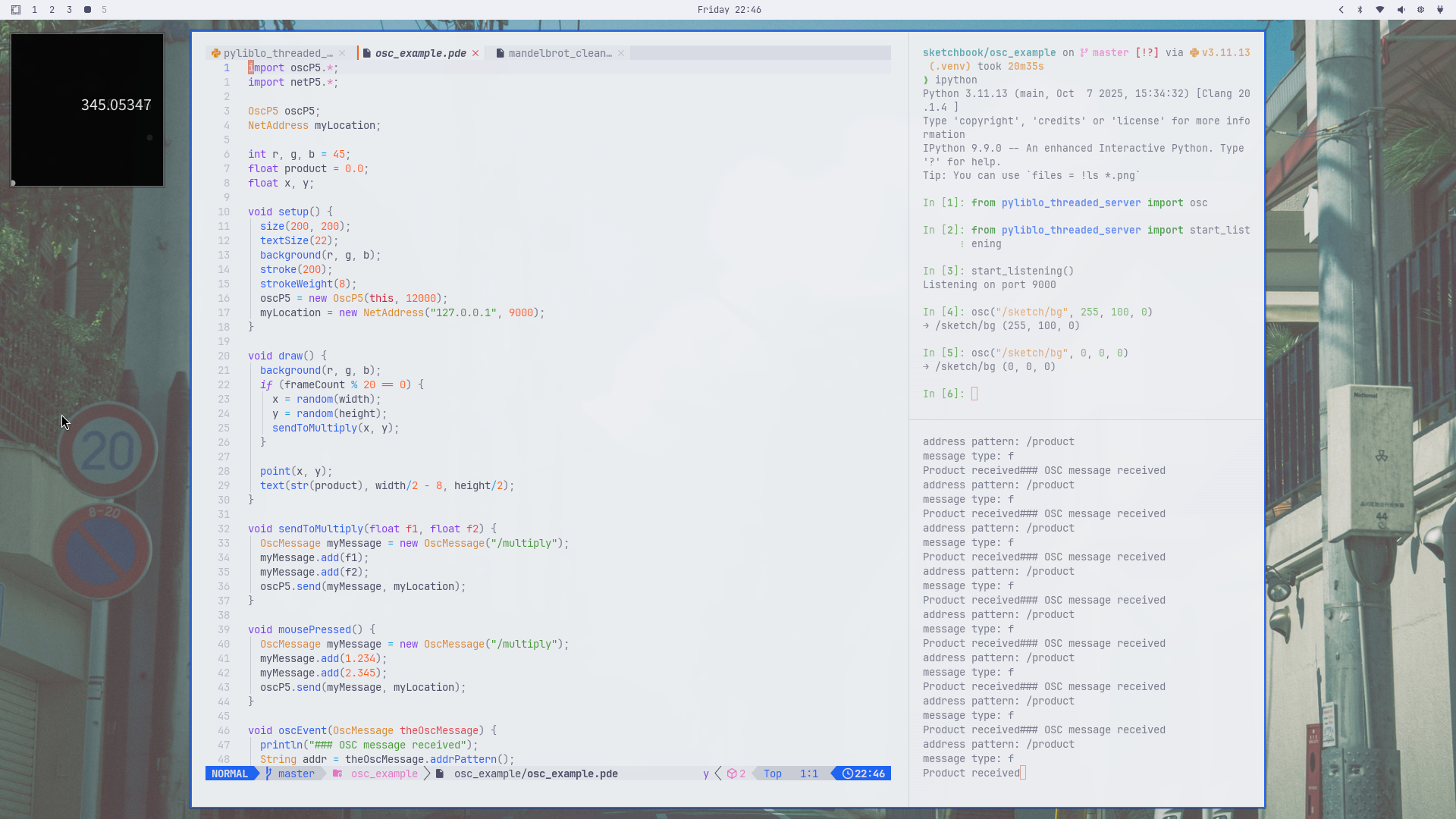Open the volume control via the speaker icon
This screenshot has height=819, width=1456.
pos(1401,10)
